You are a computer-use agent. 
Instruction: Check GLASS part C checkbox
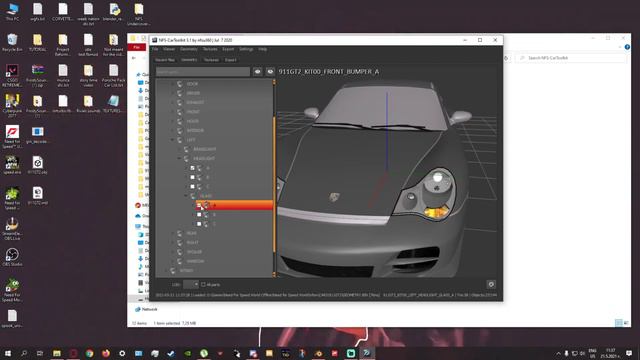click(x=199, y=224)
